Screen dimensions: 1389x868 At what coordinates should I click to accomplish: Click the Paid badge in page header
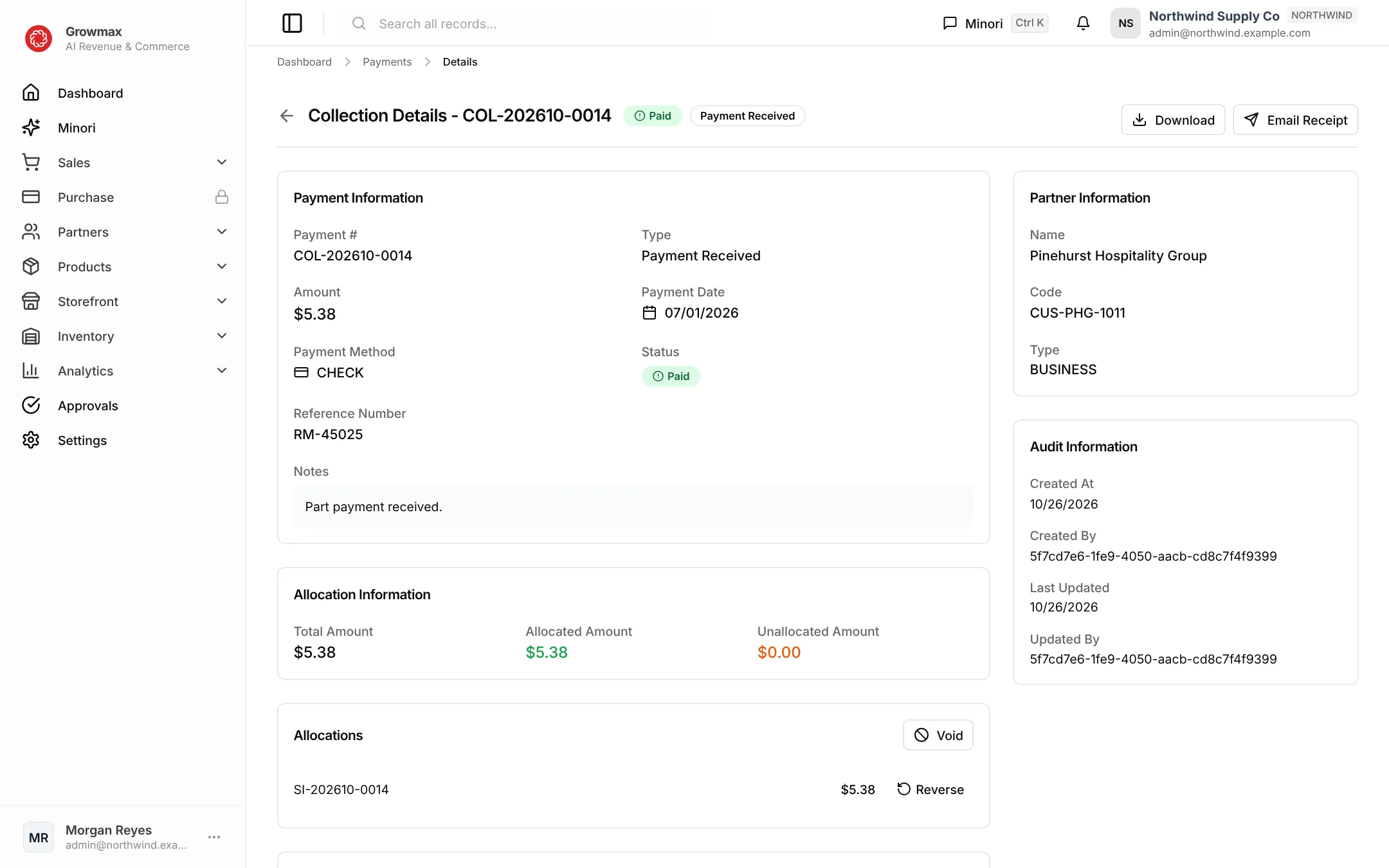pos(653,116)
